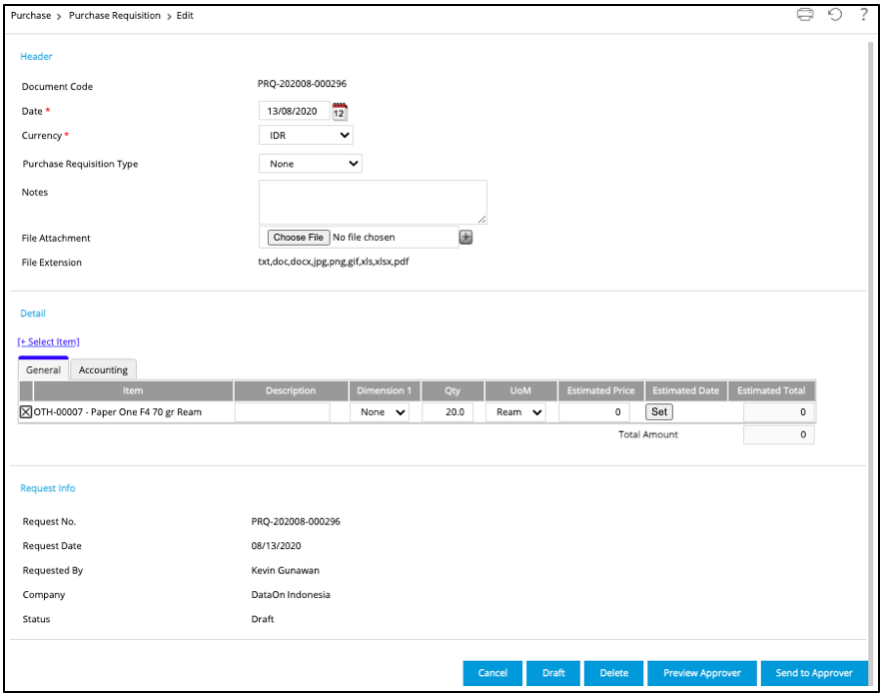The image size is (884, 696).
Task: Click the file extension list text
Action: coord(334,261)
